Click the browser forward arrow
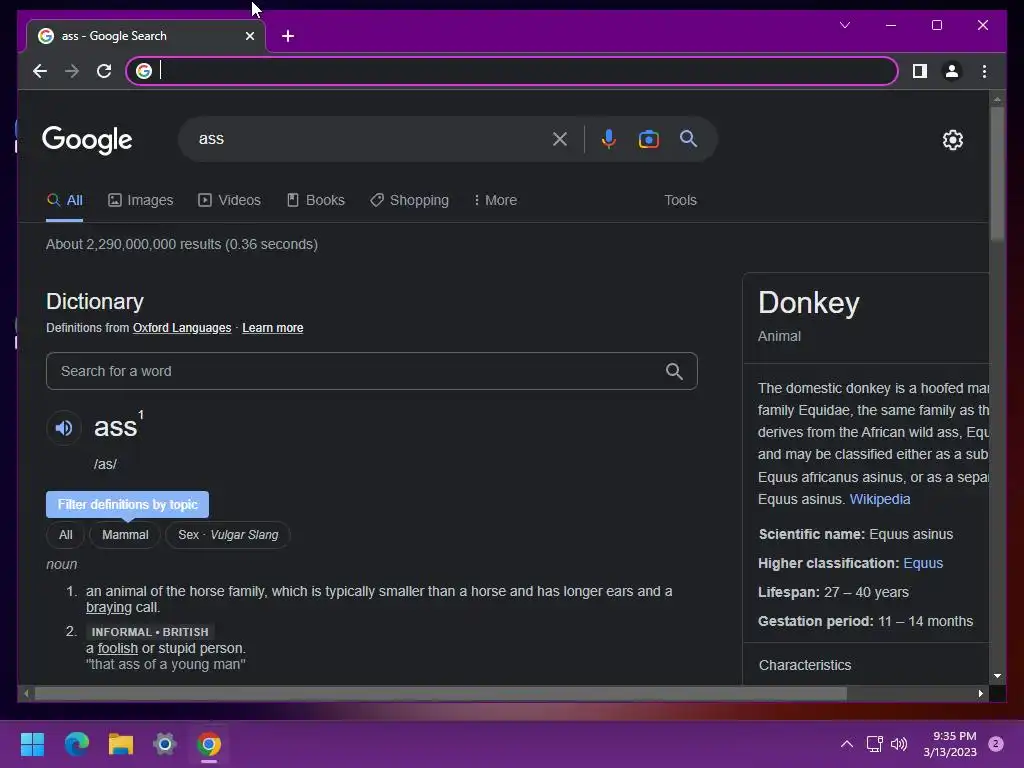Image resolution: width=1024 pixels, height=768 pixels. coord(72,71)
